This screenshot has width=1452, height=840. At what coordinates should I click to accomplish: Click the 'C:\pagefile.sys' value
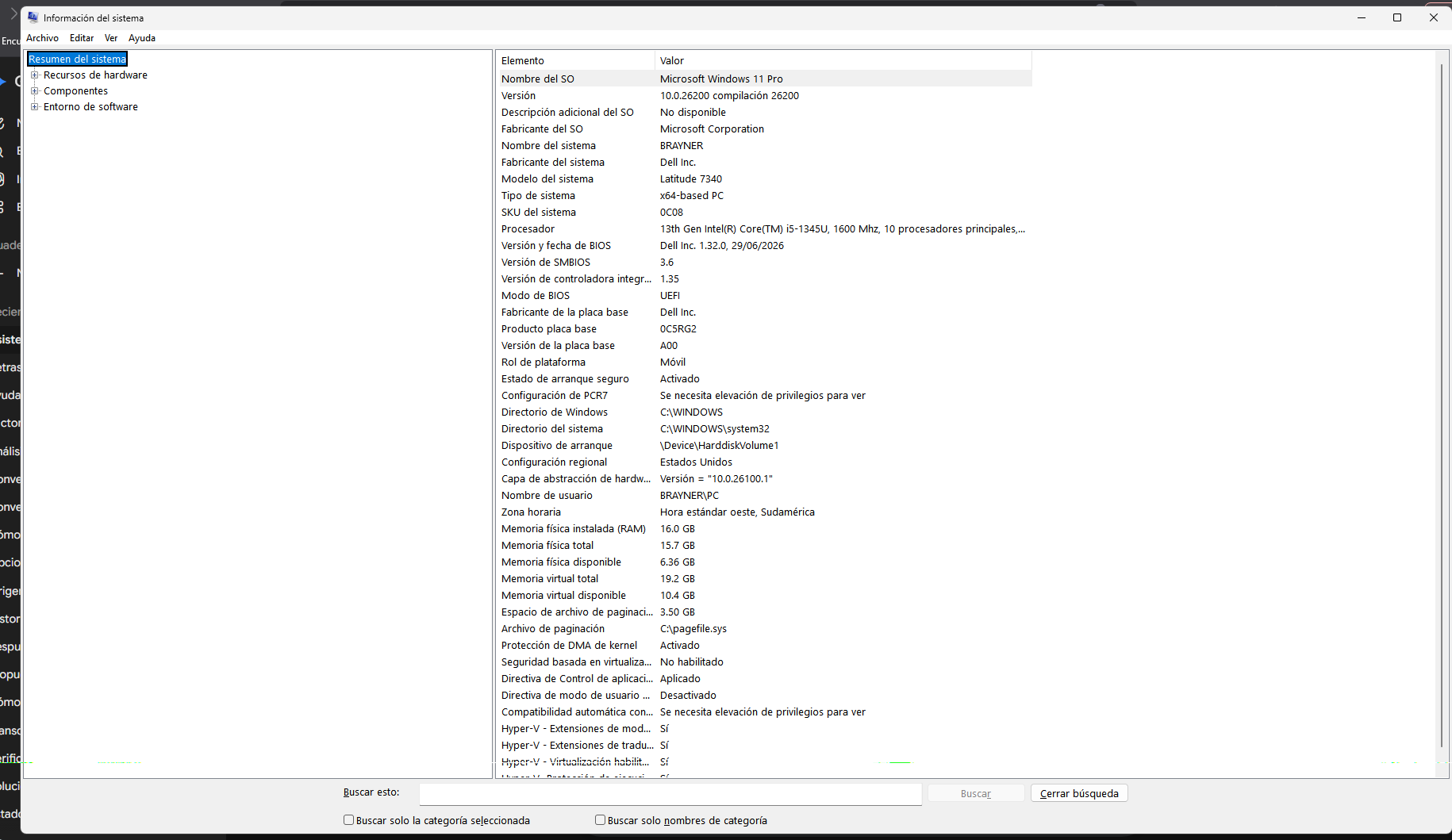pyautogui.click(x=693, y=628)
